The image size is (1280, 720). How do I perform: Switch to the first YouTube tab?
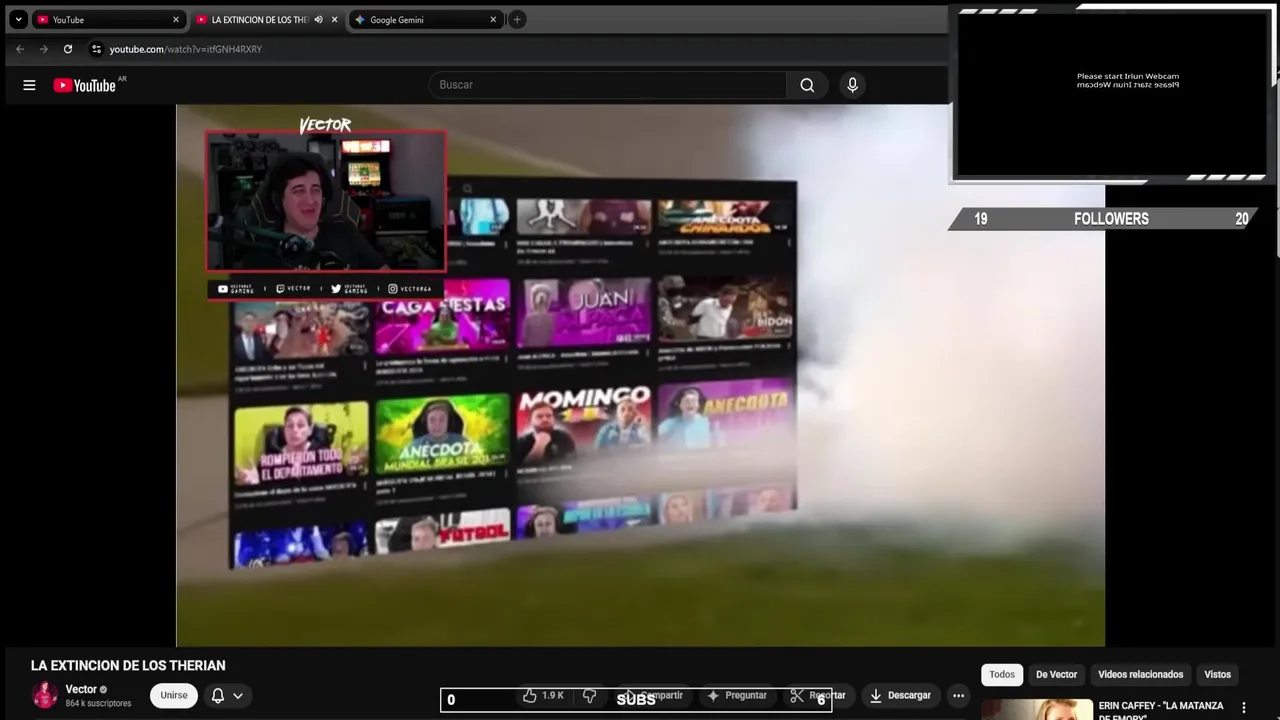click(x=108, y=19)
